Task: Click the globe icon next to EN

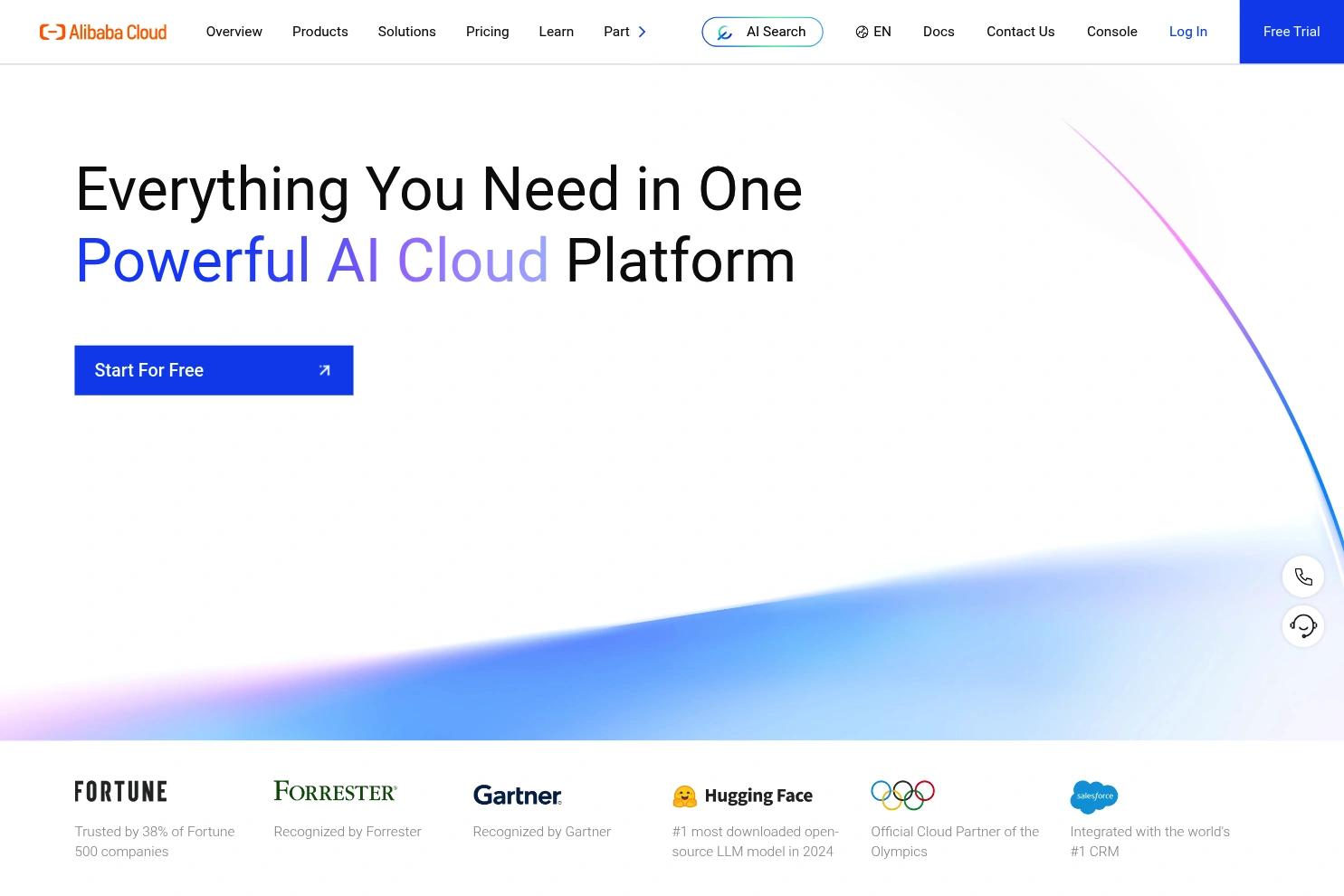Action: pos(862,32)
